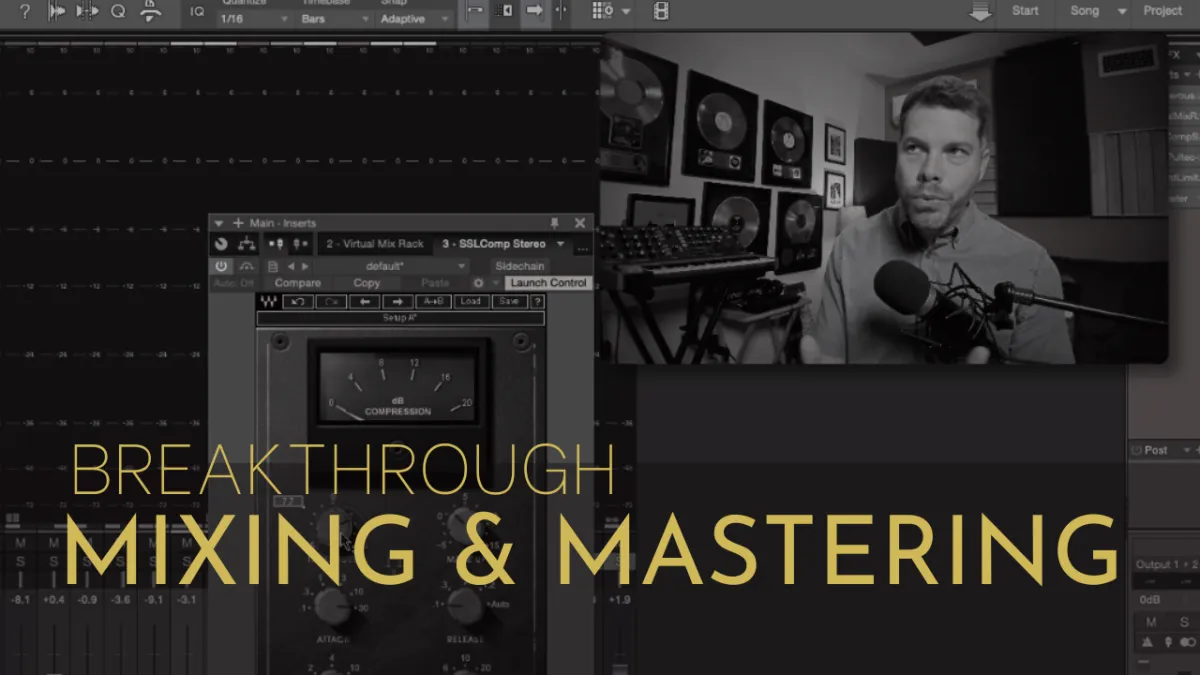The image size is (1200, 675).
Task: Click the gear settings icon beside Paste
Action: tap(478, 283)
